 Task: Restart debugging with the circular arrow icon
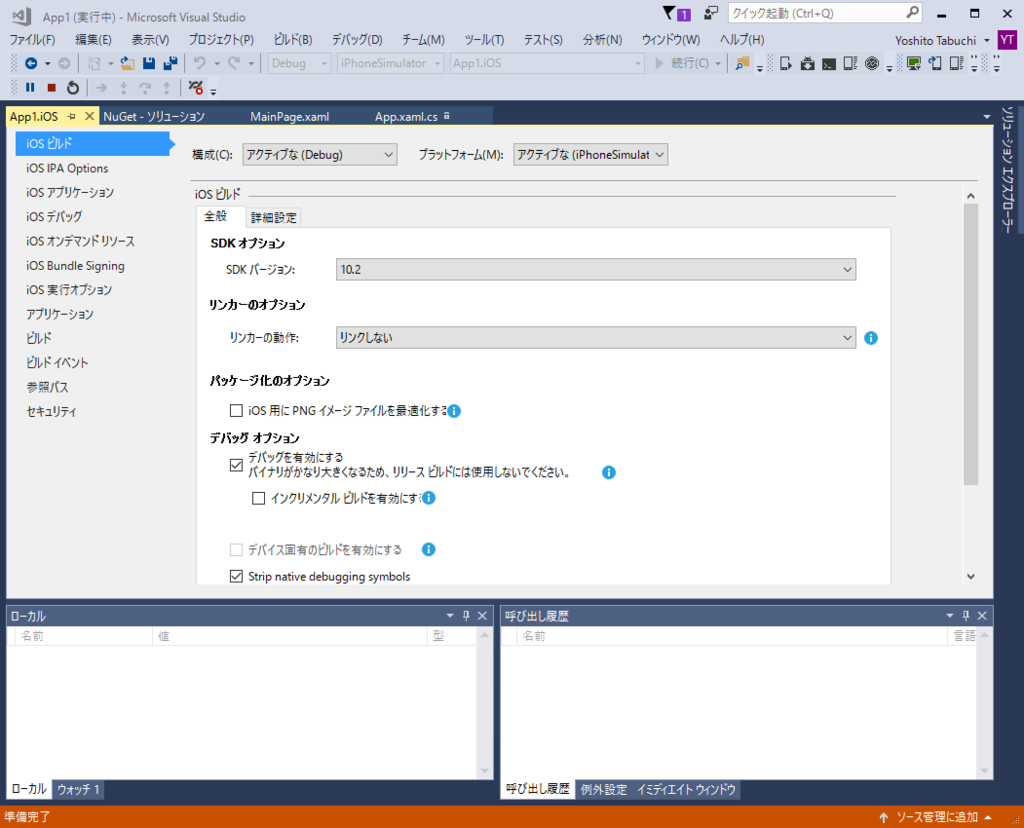tap(73, 88)
